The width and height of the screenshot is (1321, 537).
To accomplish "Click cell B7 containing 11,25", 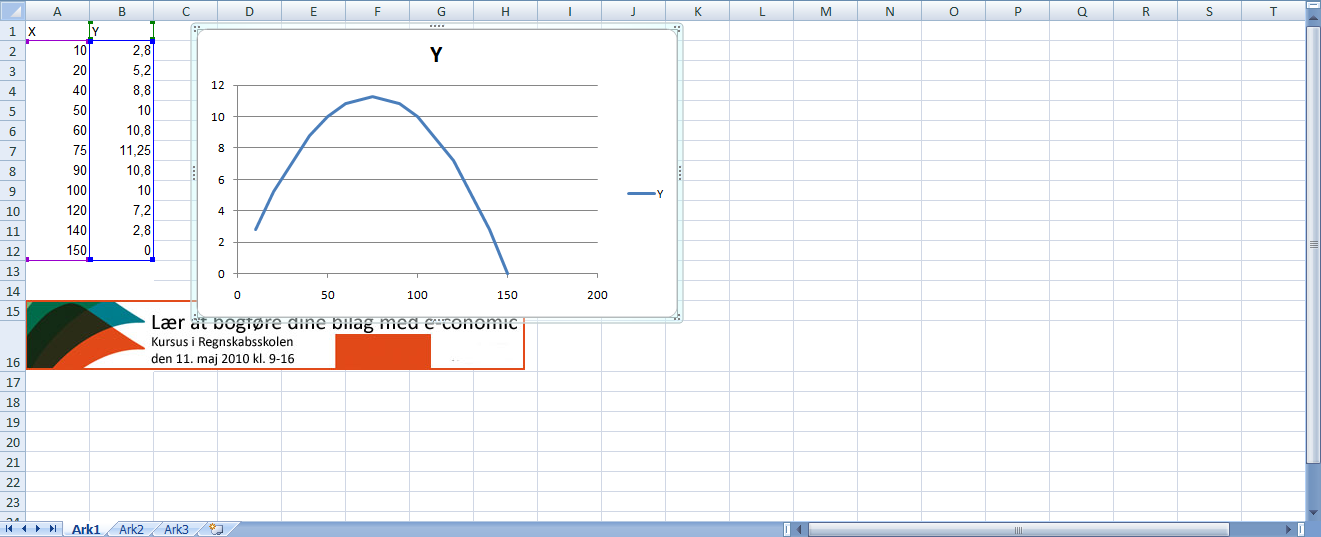I will (x=121, y=151).
